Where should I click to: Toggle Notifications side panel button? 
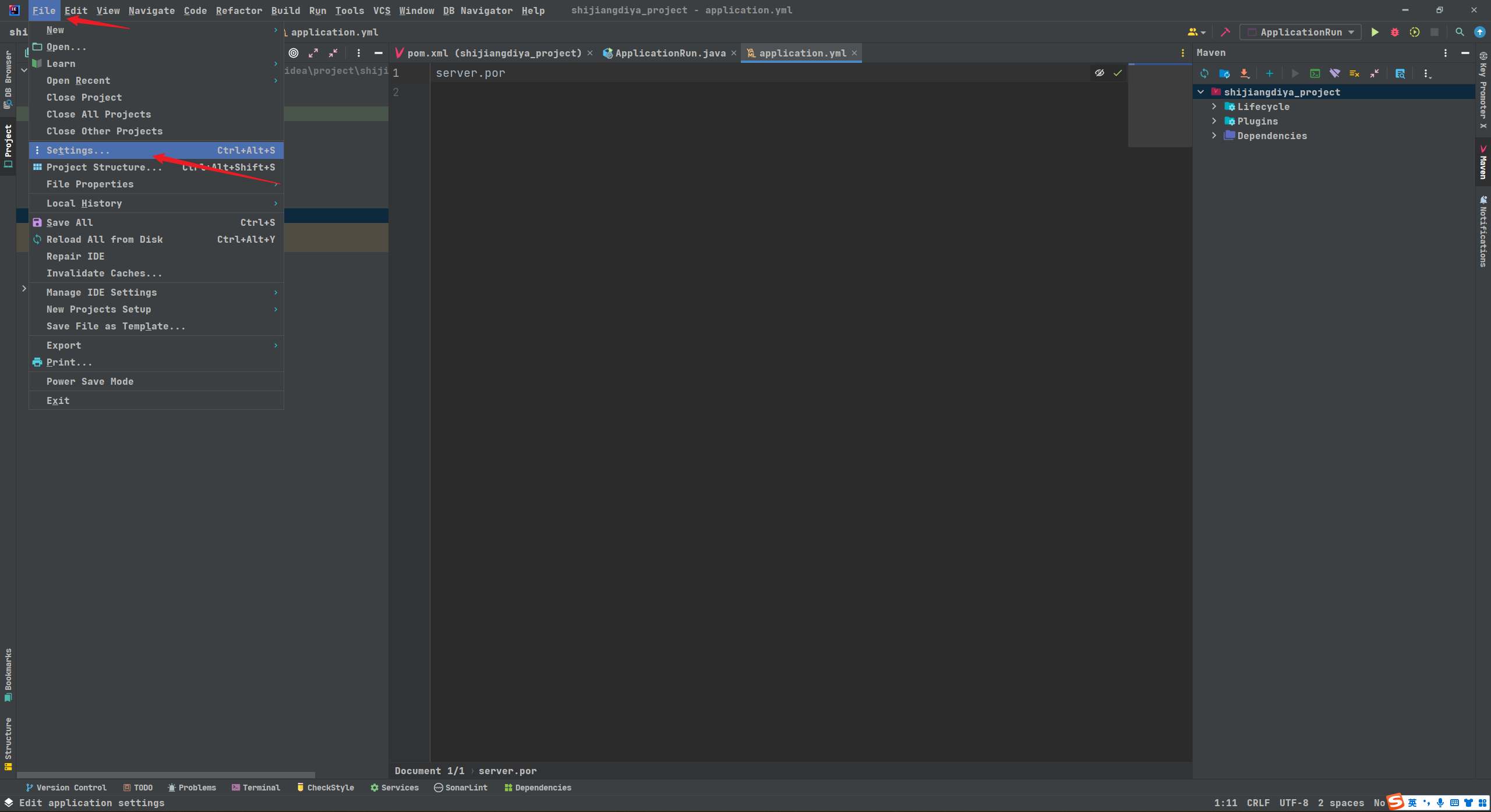coord(1483,231)
